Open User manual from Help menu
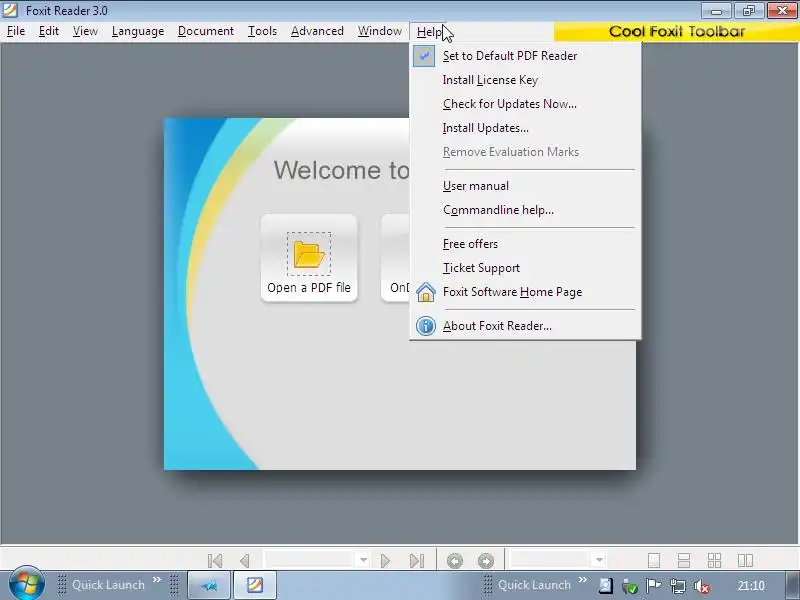Viewport: 800px width, 600px height. [x=525, y=186]
